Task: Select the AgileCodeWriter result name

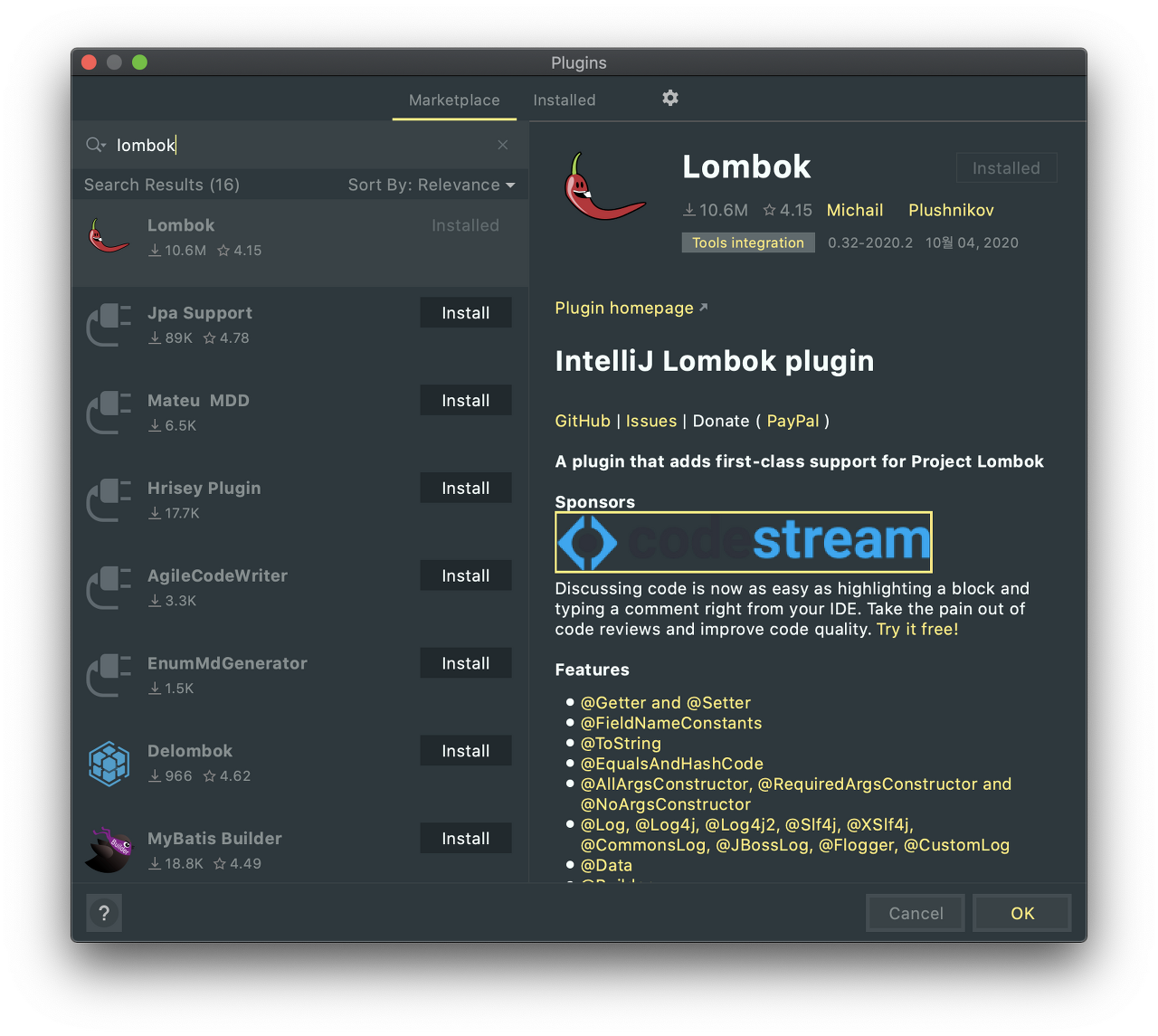Action: (x=217, y=575)
